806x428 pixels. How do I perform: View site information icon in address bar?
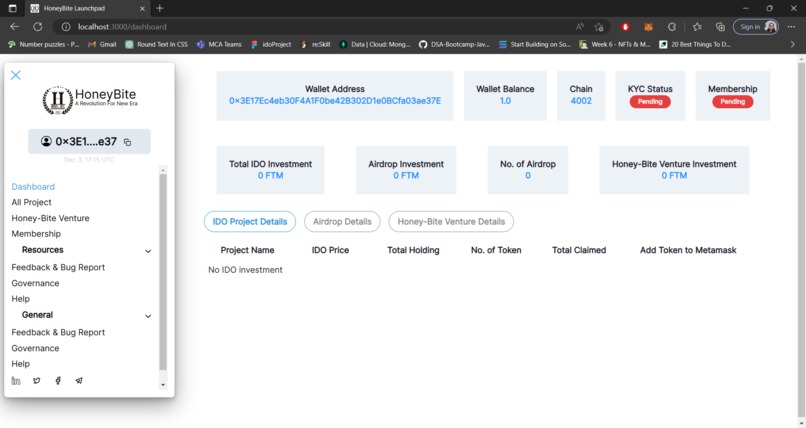[x=66, y=27]
